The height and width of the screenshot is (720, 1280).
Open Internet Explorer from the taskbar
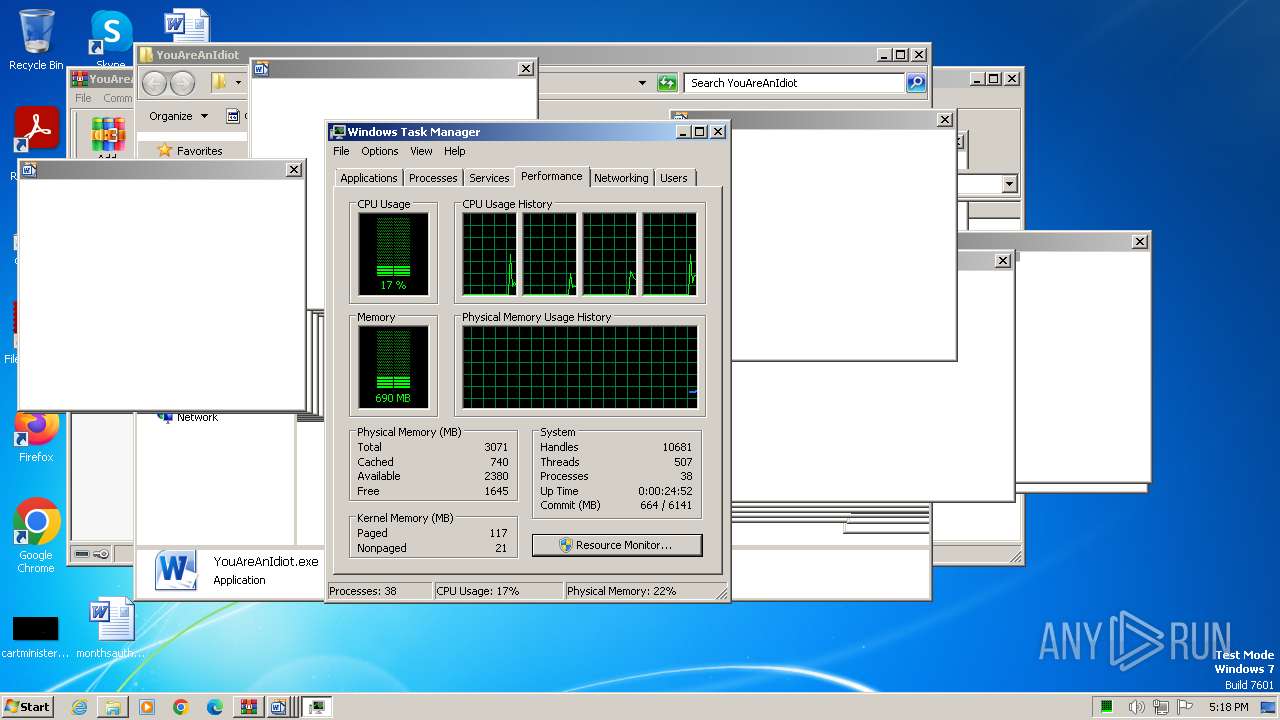click(79, 707)
